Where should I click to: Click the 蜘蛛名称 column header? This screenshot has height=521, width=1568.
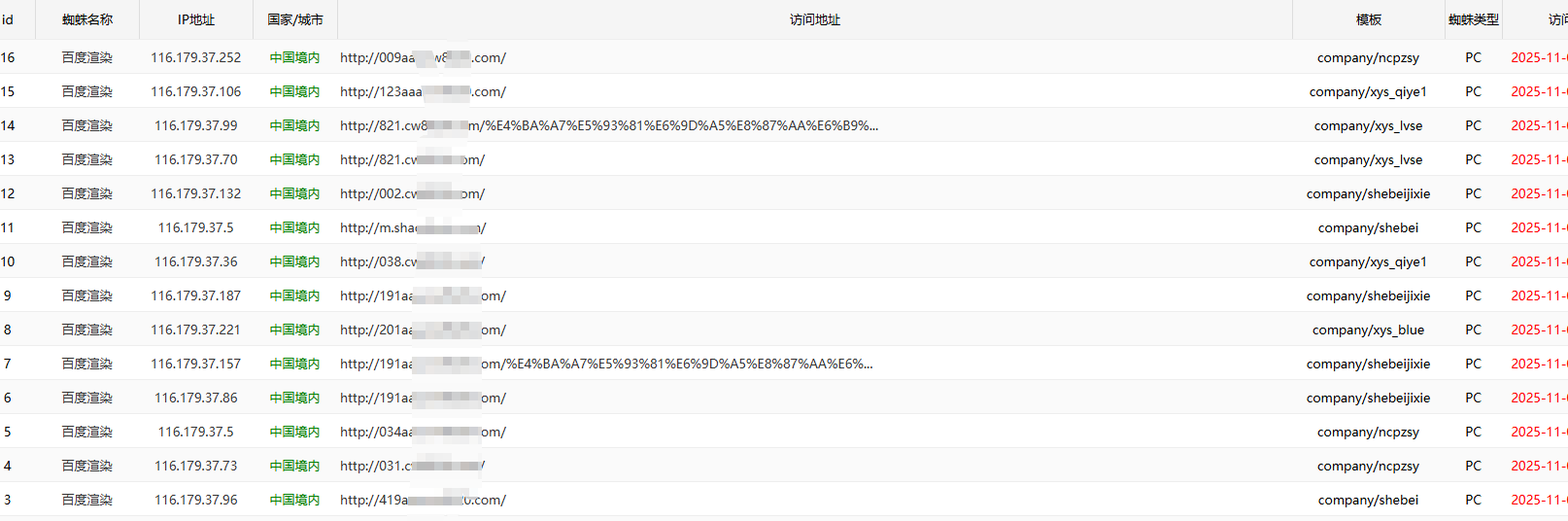tap(87, 19)
